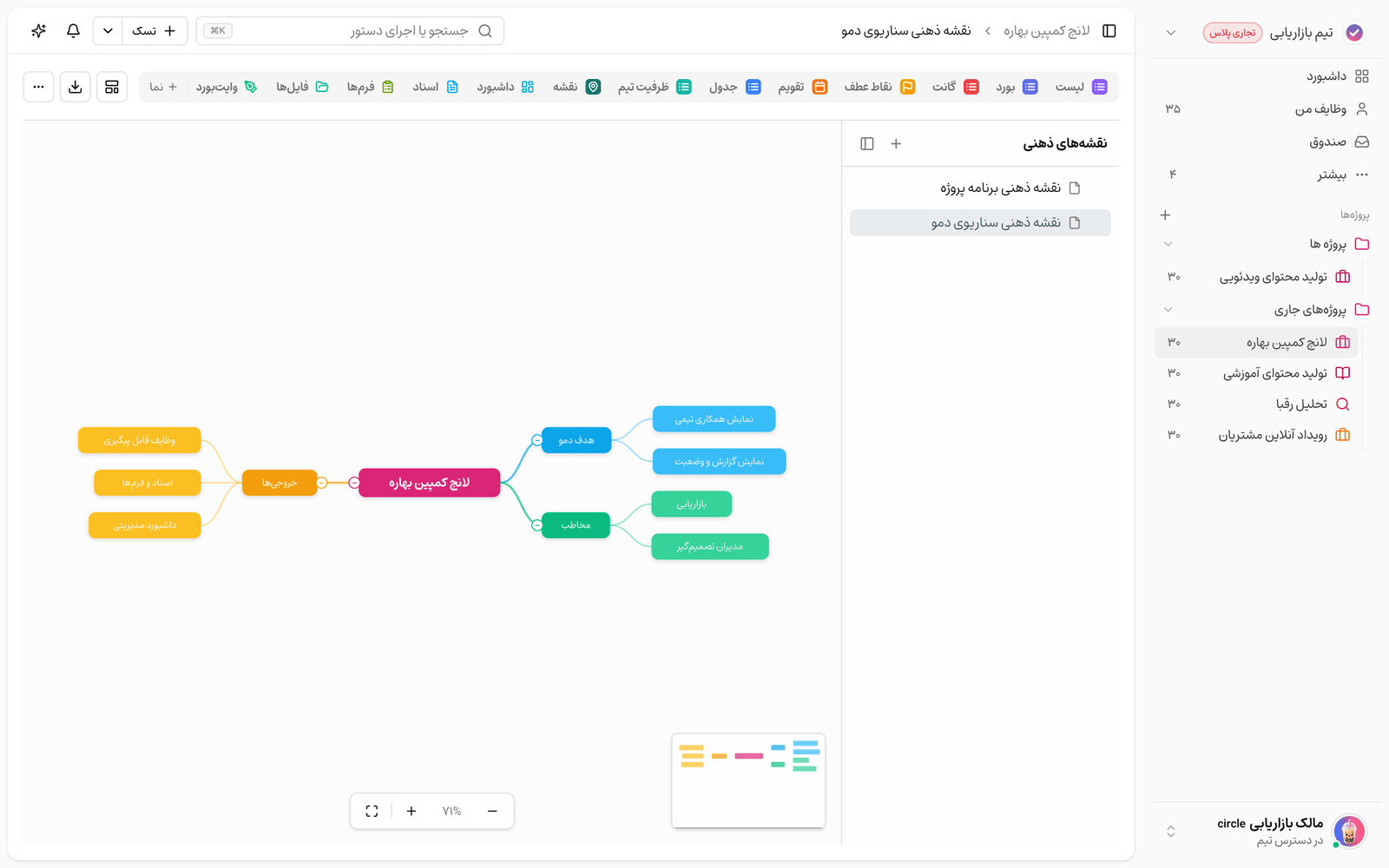Open the تیم بازاریابی workspace switcher chevron
Viewport: 1389px width, 868px height.
1171,33
